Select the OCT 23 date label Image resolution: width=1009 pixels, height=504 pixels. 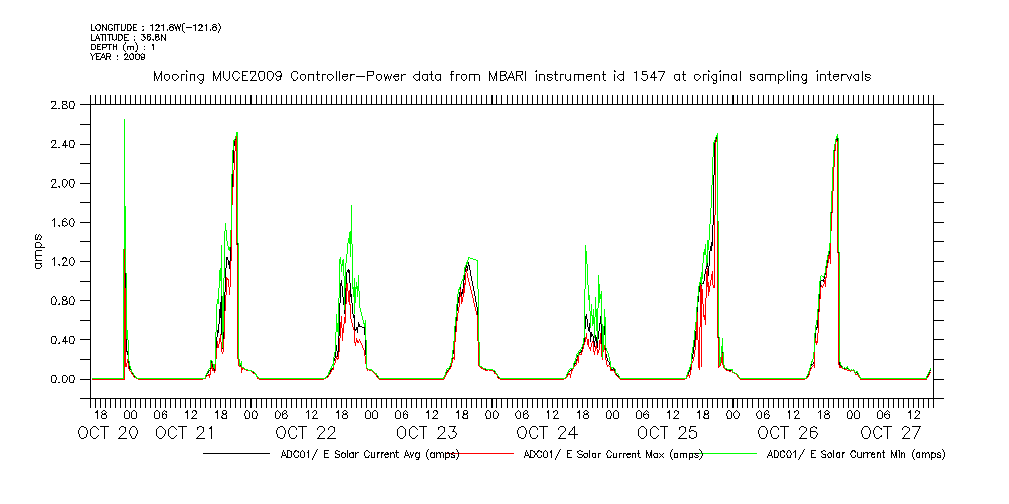[x=426, y=433]
